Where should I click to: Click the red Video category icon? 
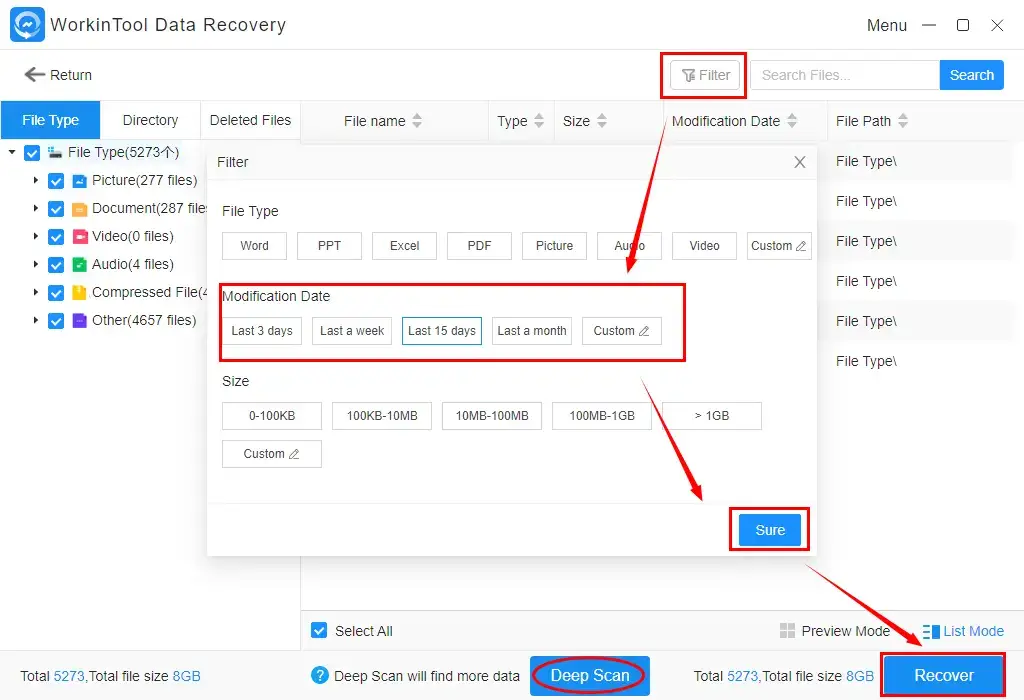coord(80,236)
